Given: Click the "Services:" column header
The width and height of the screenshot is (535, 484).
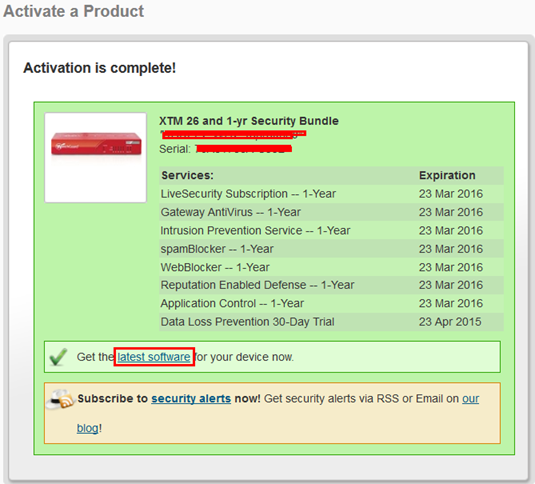Looking at the screenshot, I should [187, 175].
